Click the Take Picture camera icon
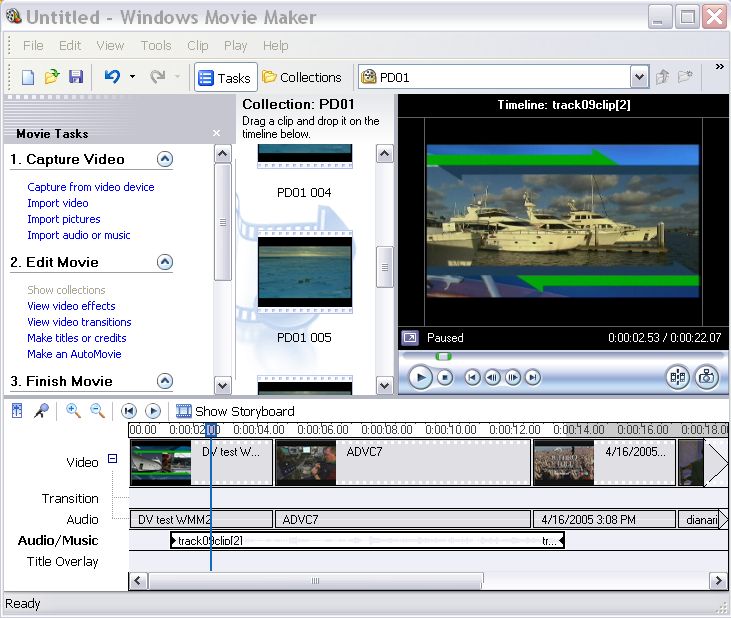The width and height of the screenshot is (731, 618). pos(707,378)
